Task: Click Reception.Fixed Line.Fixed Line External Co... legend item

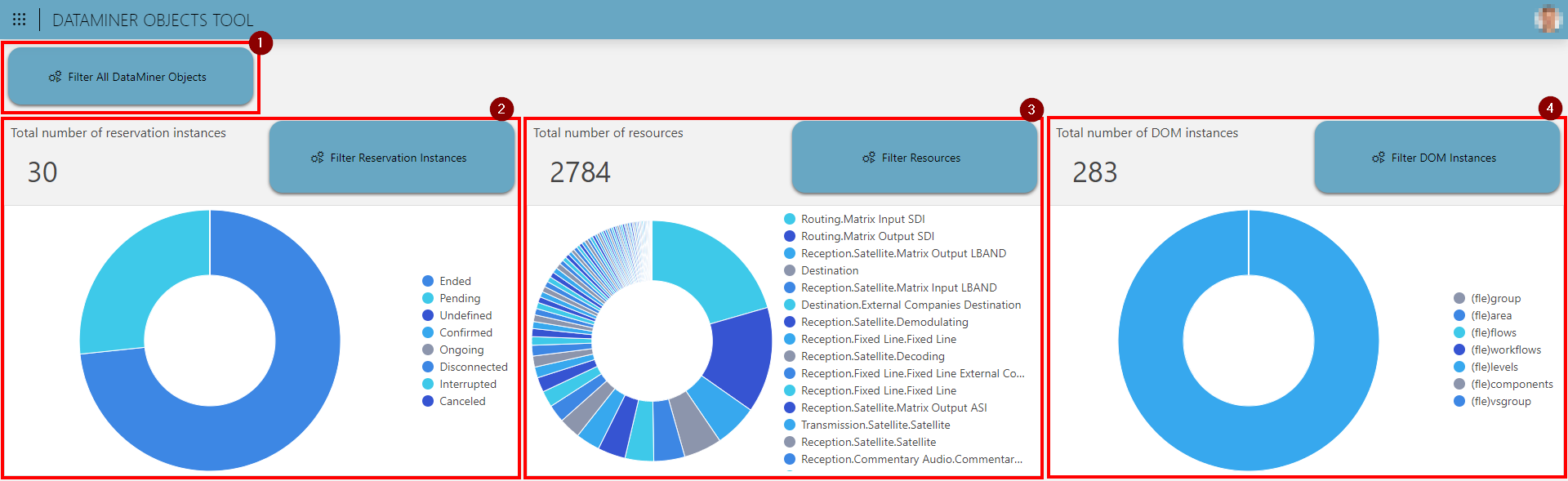Action: click(x=904, y=373)
